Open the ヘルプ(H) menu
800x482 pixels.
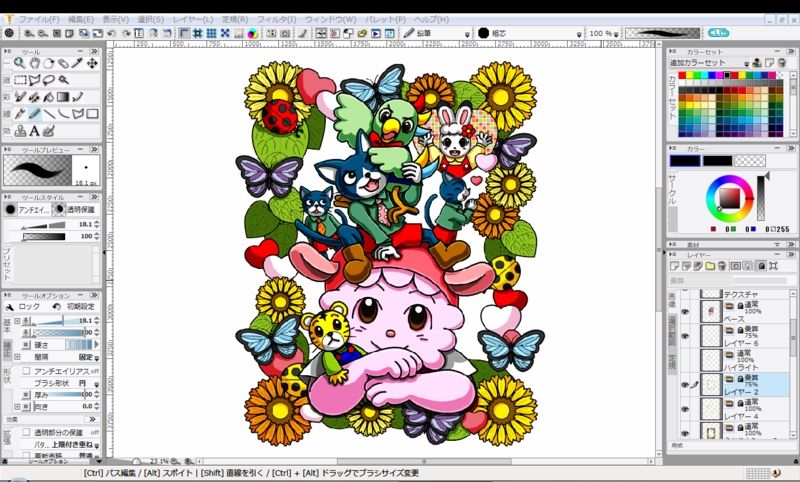coord(432,19)
